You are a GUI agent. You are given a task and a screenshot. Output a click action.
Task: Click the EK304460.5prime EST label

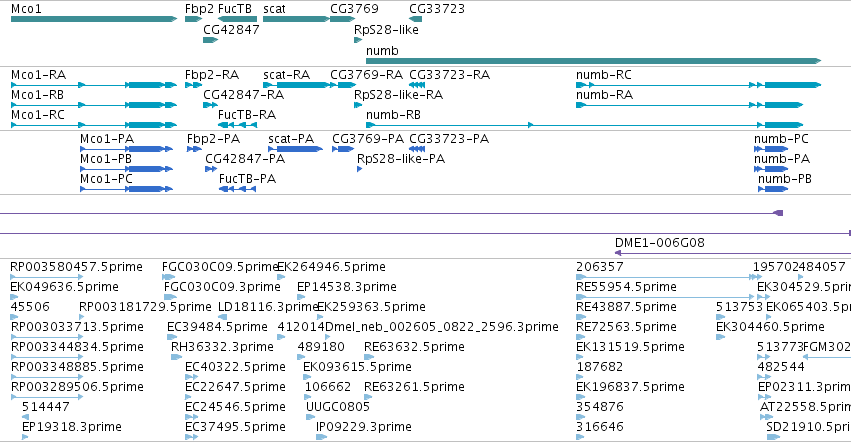[x=771, y=327]
